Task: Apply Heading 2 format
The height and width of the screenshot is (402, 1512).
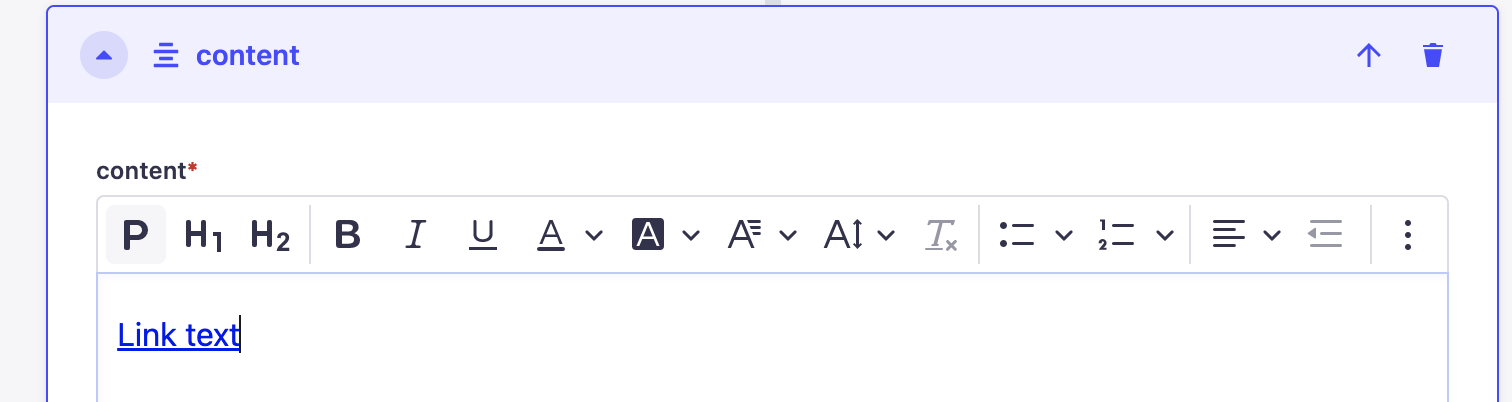Action: point(271,235)
